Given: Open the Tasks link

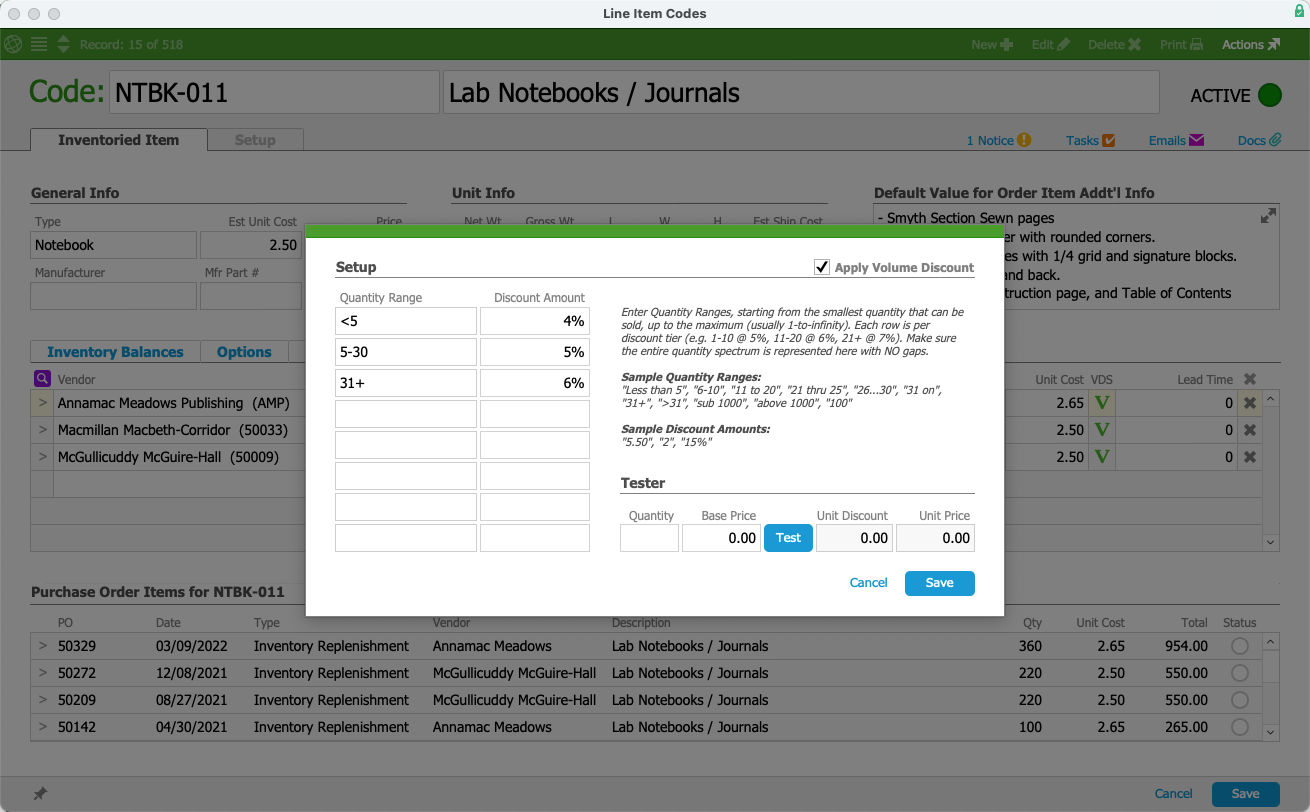Looking at the screenshot, I should (1090, 140).
